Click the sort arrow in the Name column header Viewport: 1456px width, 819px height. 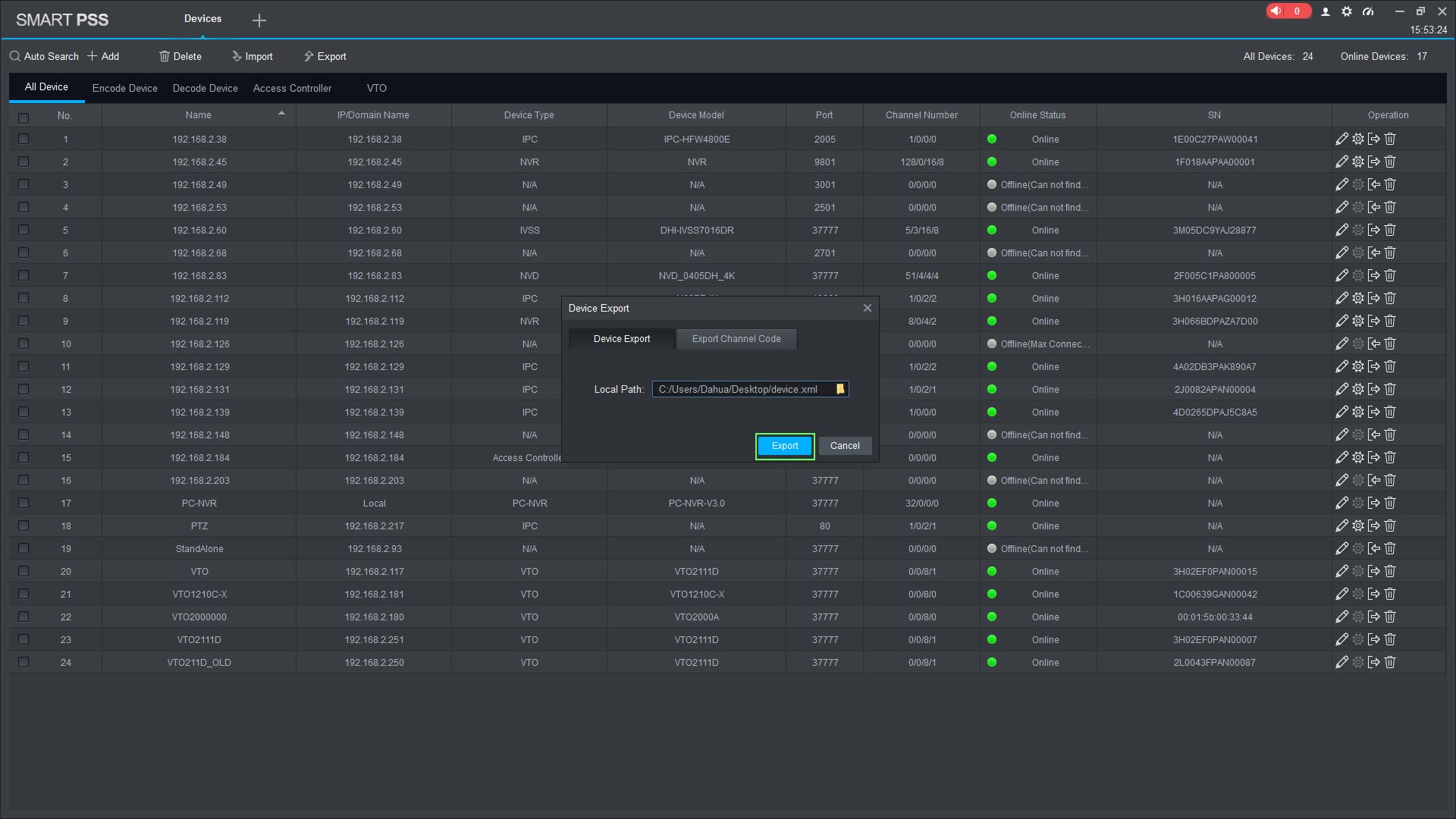281,114
